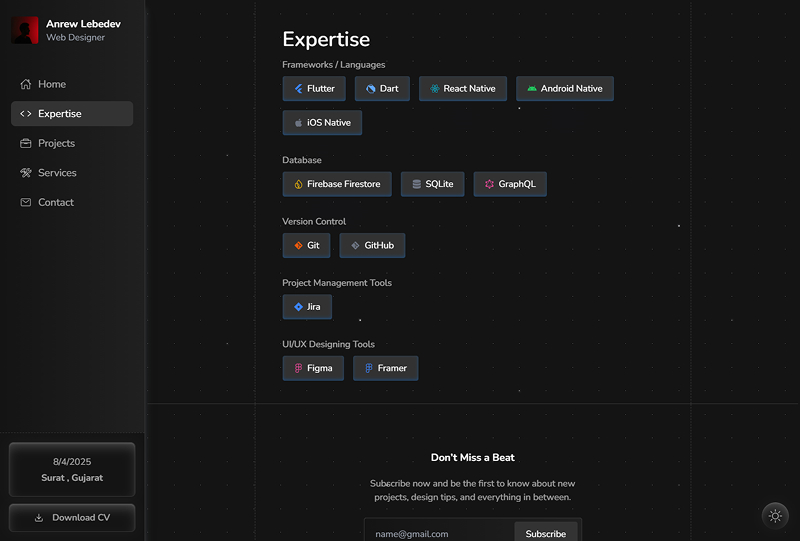Viewport: 800px width, 541px height.
Task: Click the Subscribe button
Action: [545, 534]
